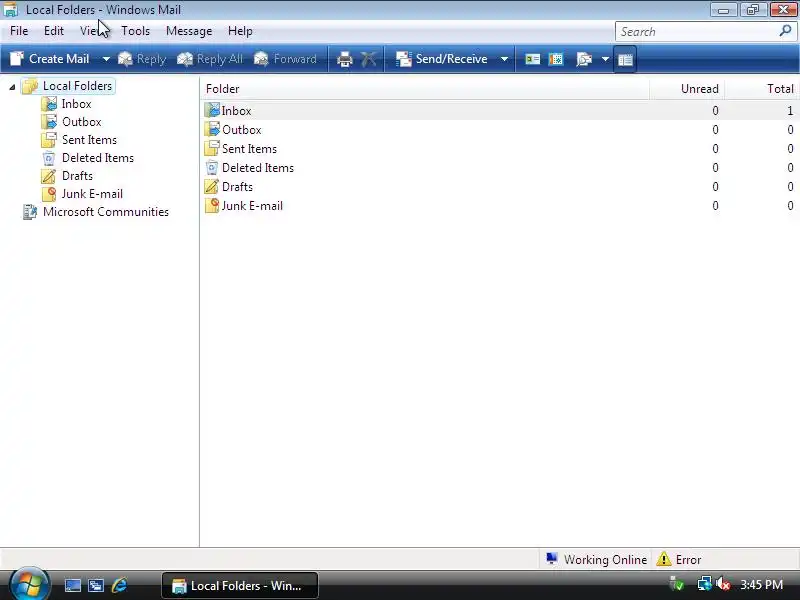800x600 pixels.
Task: Click the network tray icon
Action: pos(704,584)
